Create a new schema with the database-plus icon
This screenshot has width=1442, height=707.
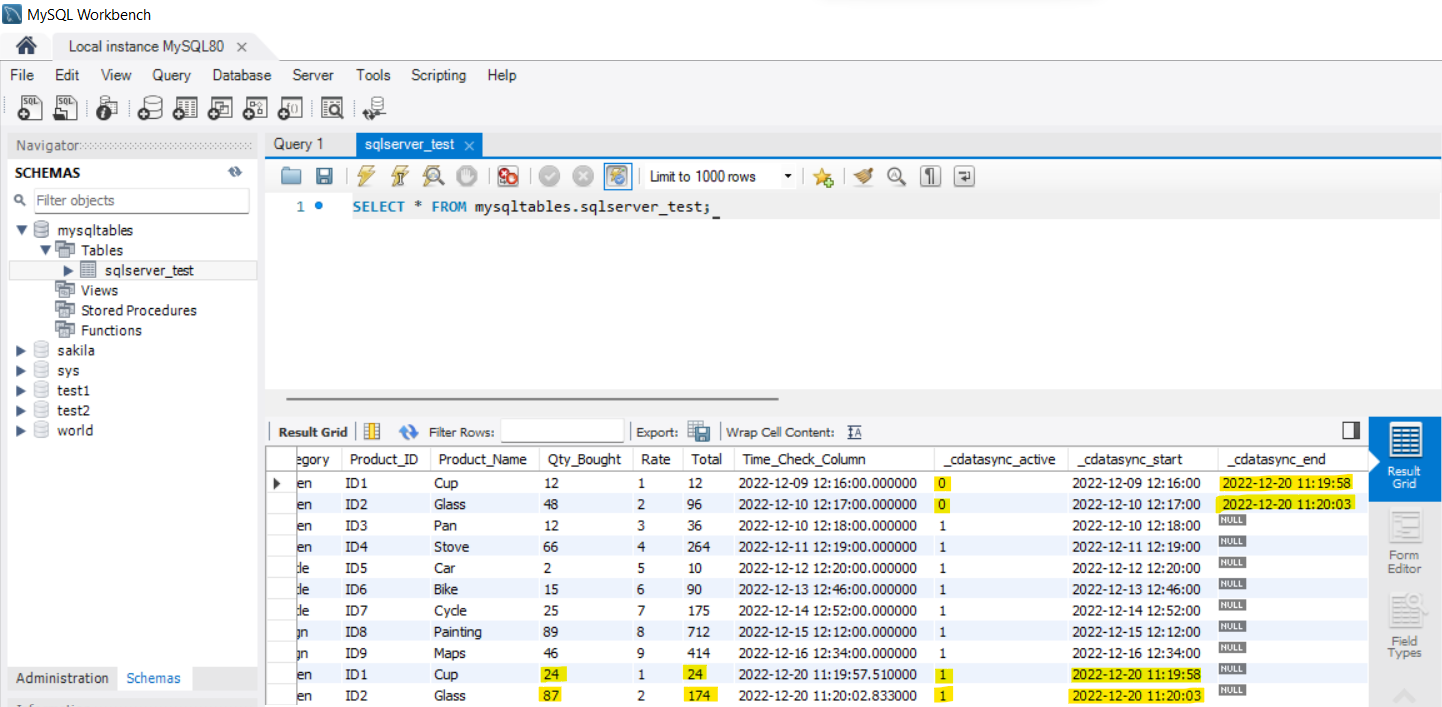point(149,107)
